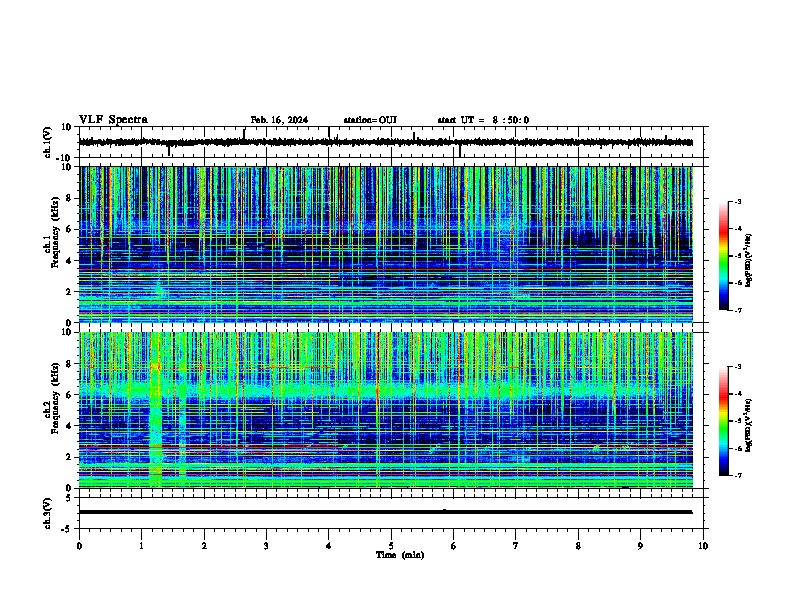Click the "Time (min)" axis title
The image size is (792, 612).
(x=400, y=555)
